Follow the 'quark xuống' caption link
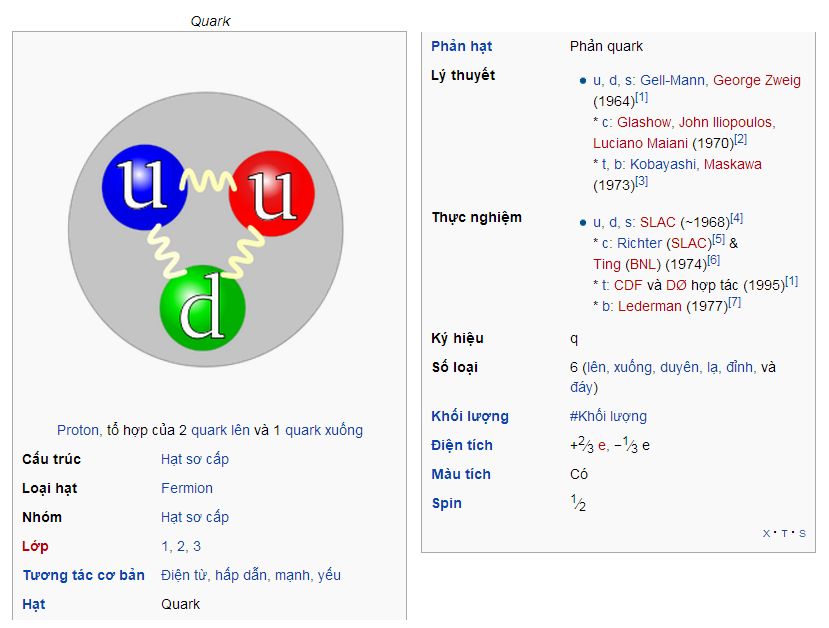Screen dimensions: 829x628 [x=324, y=430]
